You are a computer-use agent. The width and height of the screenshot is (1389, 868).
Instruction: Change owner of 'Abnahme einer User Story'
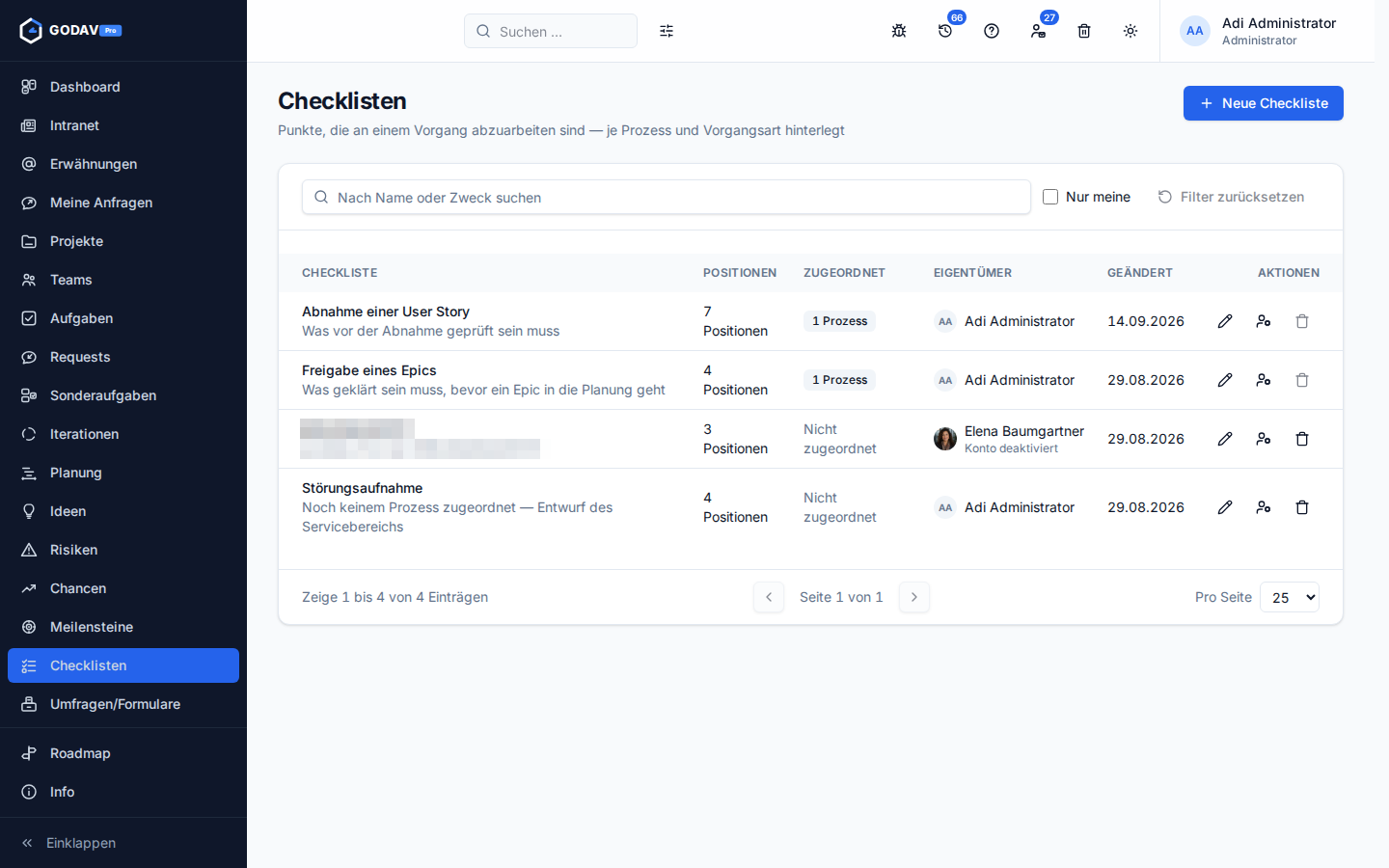(1264, 321)
